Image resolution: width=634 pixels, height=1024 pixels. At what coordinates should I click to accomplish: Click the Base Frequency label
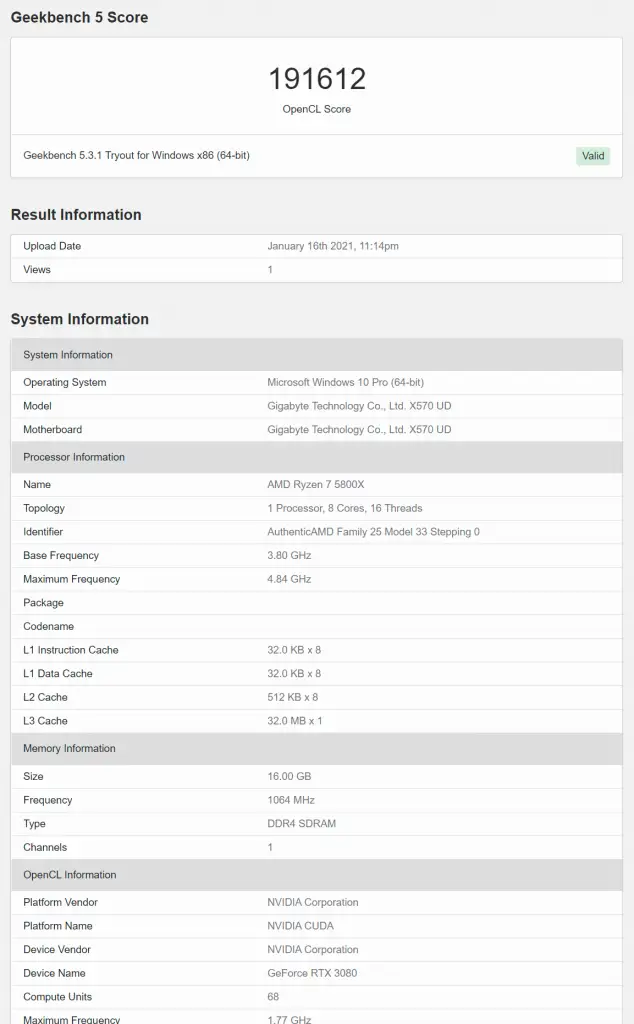coord(61,555)
